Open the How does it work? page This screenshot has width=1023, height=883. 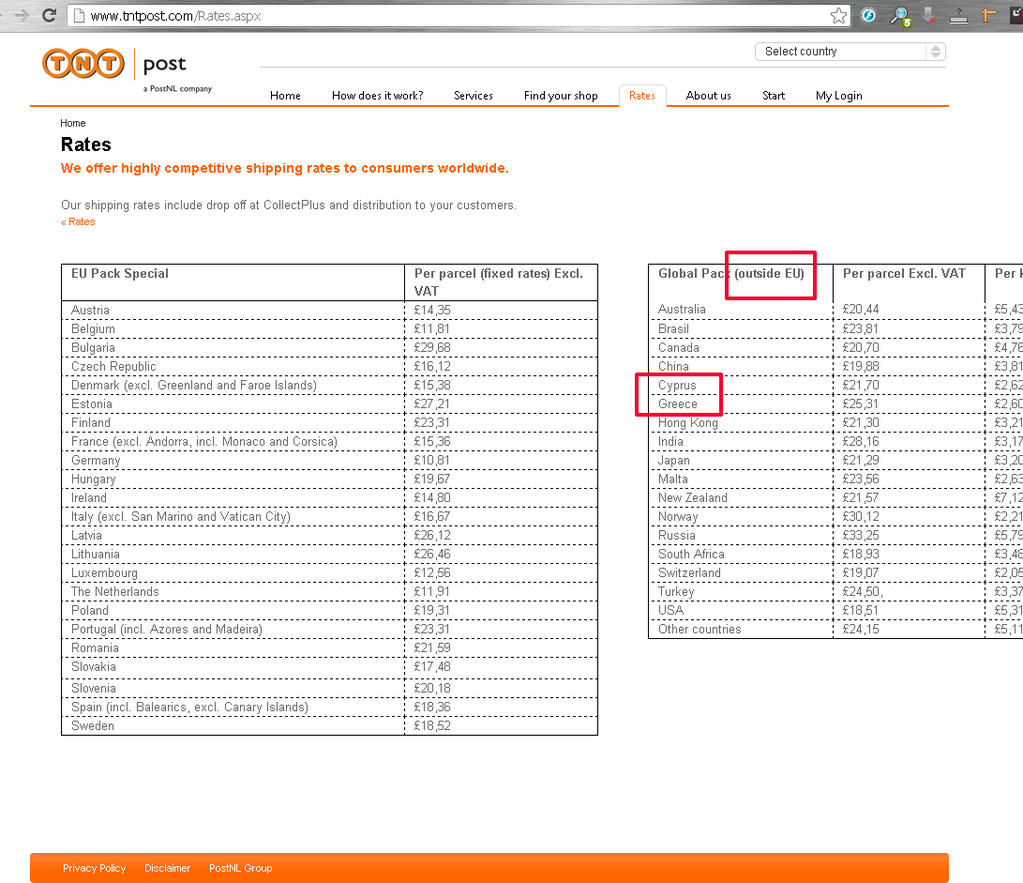click(x=377, y=96)
